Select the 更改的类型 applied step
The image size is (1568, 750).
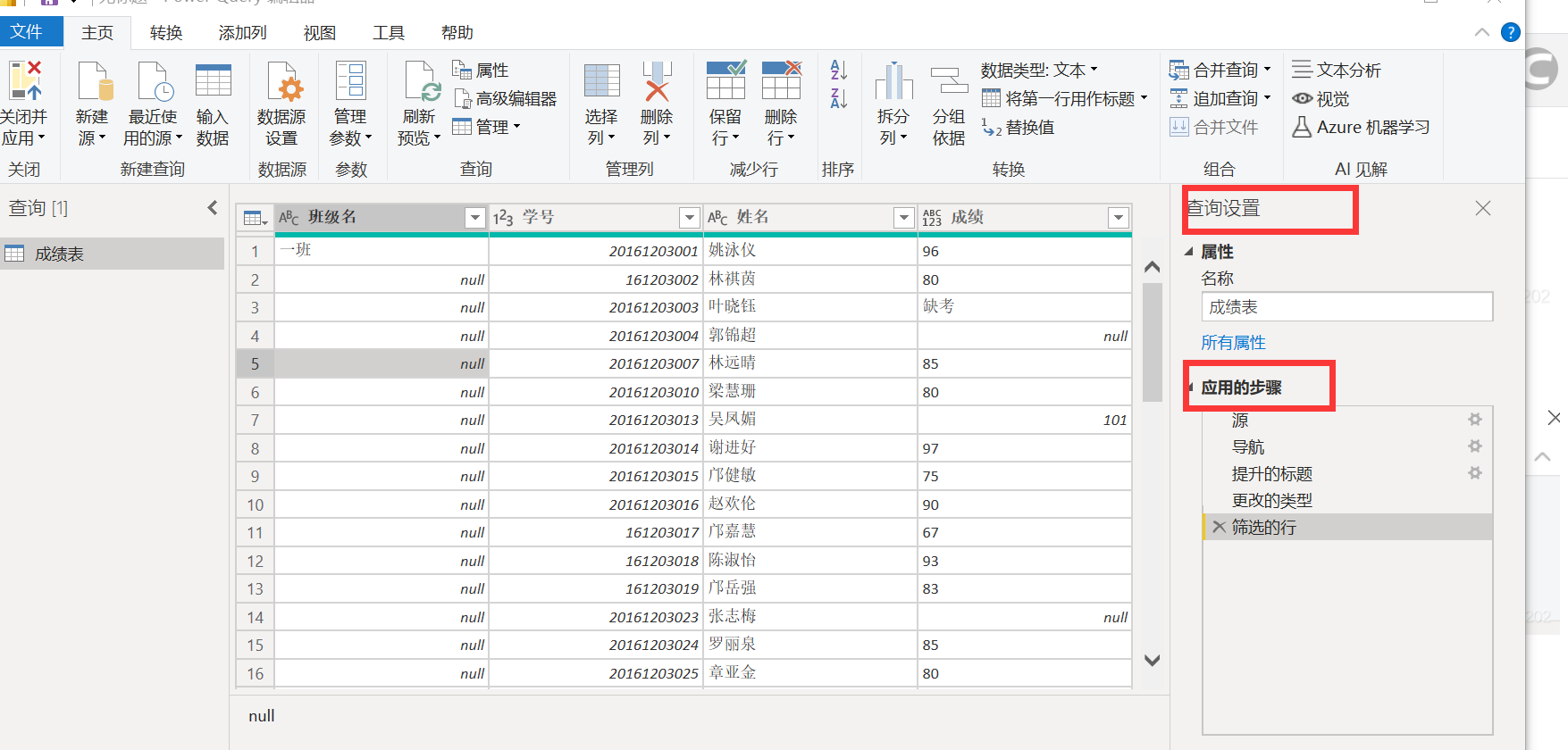point(1347,500)
